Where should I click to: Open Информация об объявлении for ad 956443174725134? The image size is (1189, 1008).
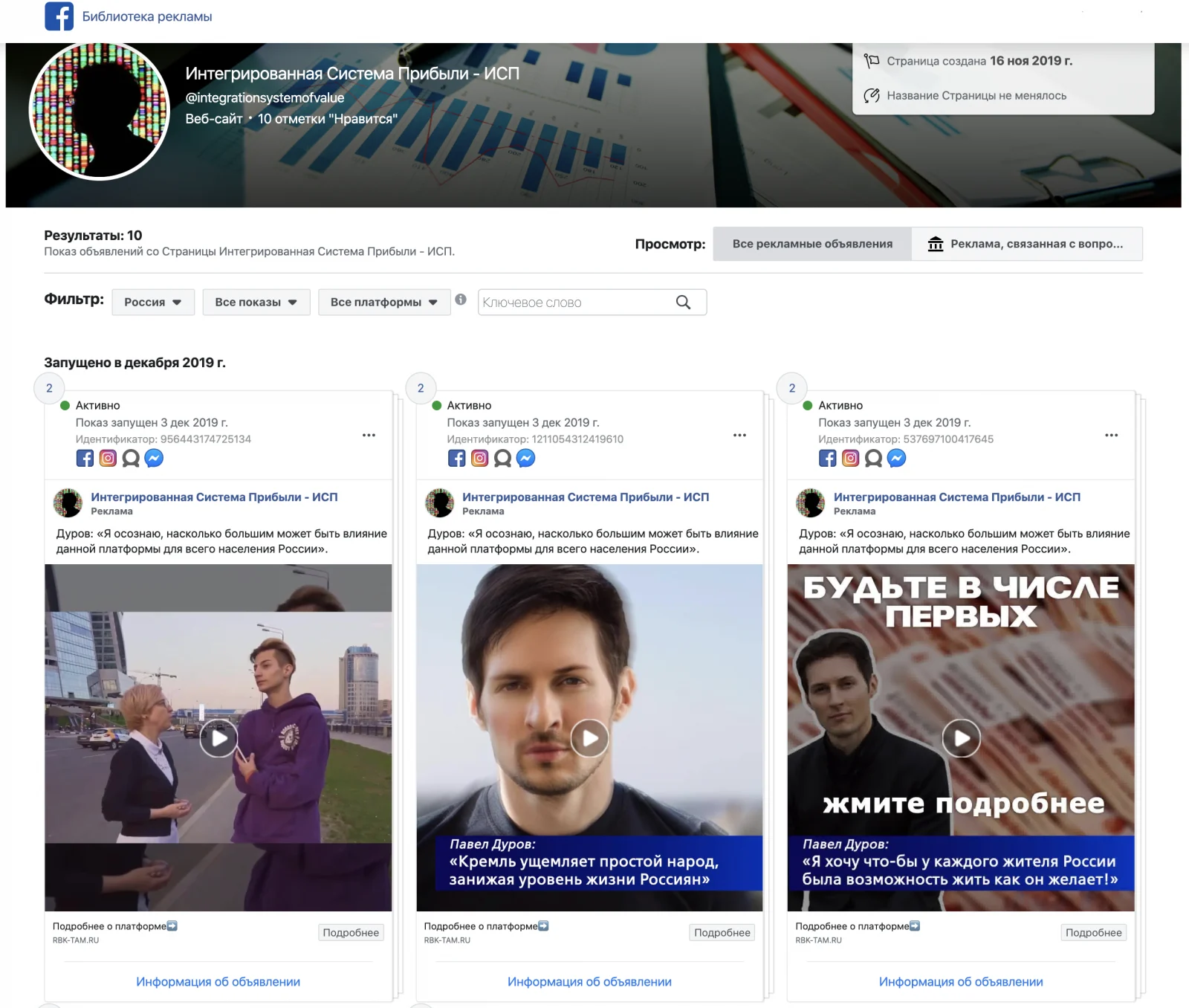[218, 981]
